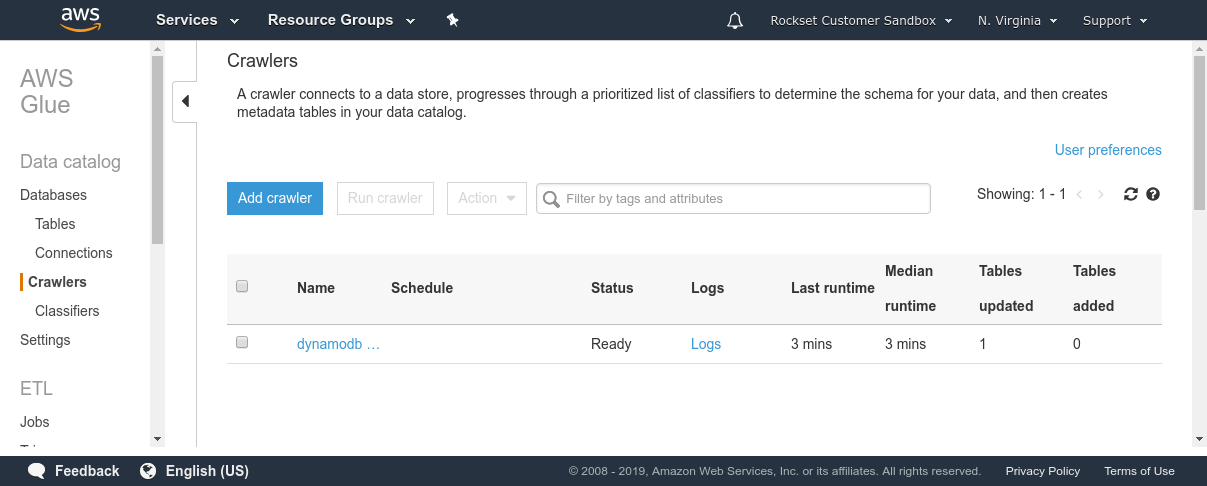Refresh the crawlers list
Viewport: 1207px width, 486px height.
(x=1131, y=194)
